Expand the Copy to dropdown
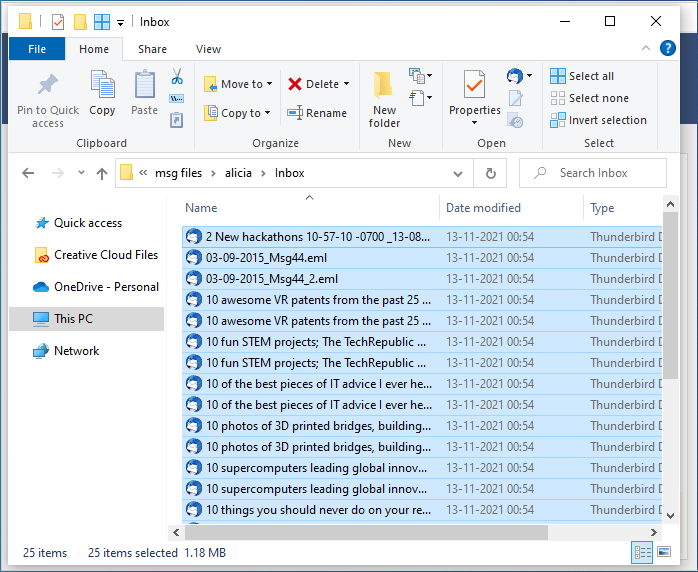This screenshot has width=698, height=572. pos(269,114)
